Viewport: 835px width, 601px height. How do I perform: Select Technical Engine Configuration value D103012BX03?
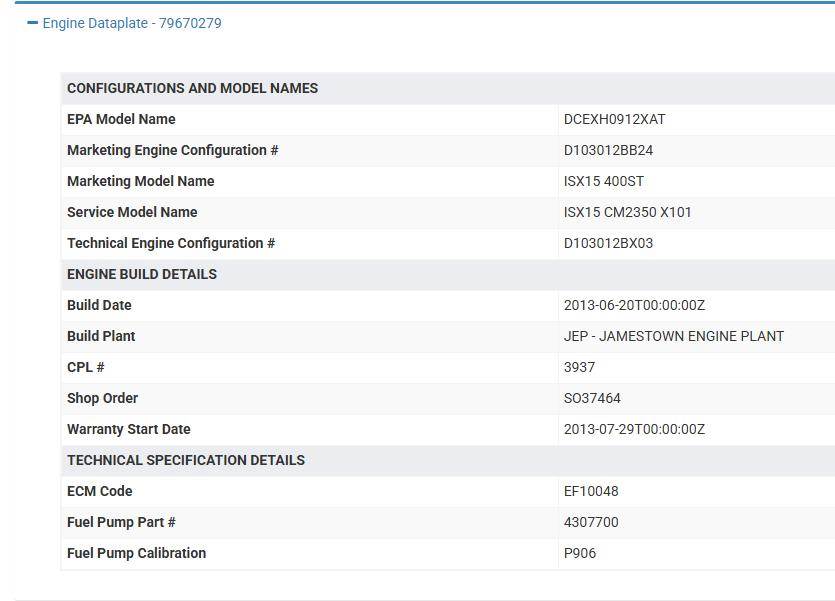pos(608,243)
